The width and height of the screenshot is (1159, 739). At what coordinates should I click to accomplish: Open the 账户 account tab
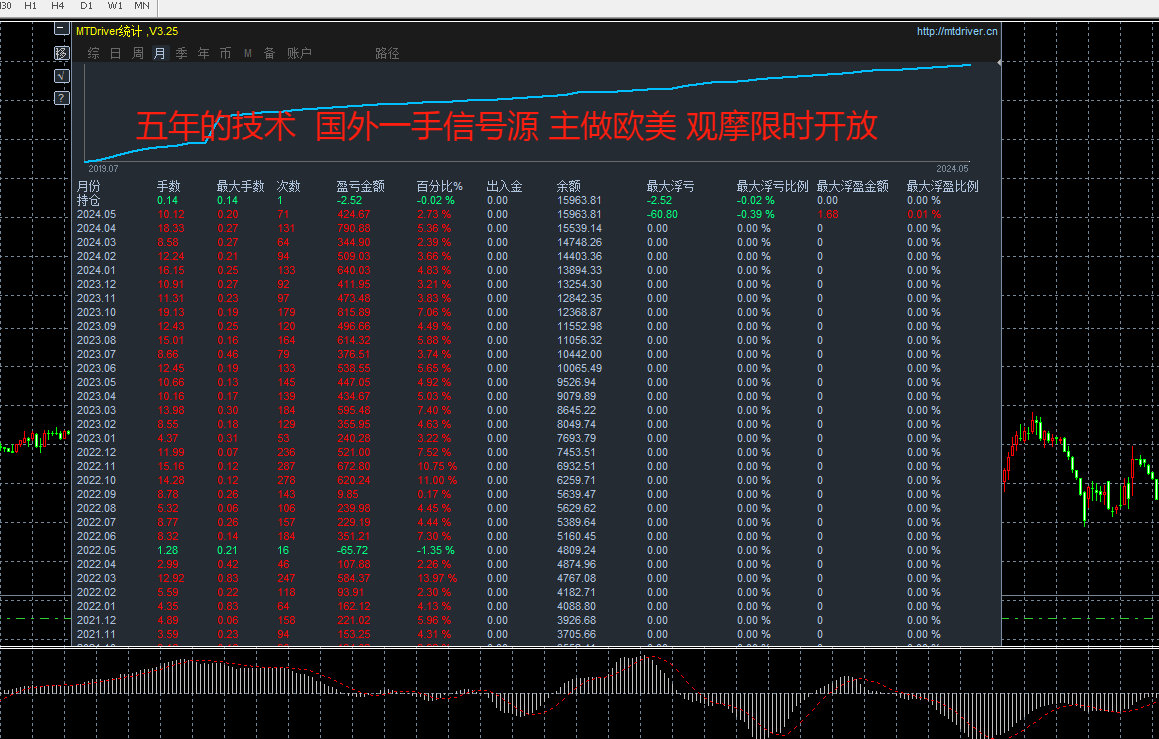coord(299,53)
